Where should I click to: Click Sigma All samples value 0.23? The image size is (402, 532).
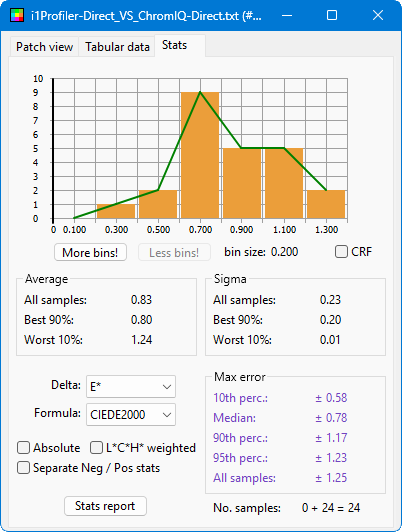(x=330, y=300)
